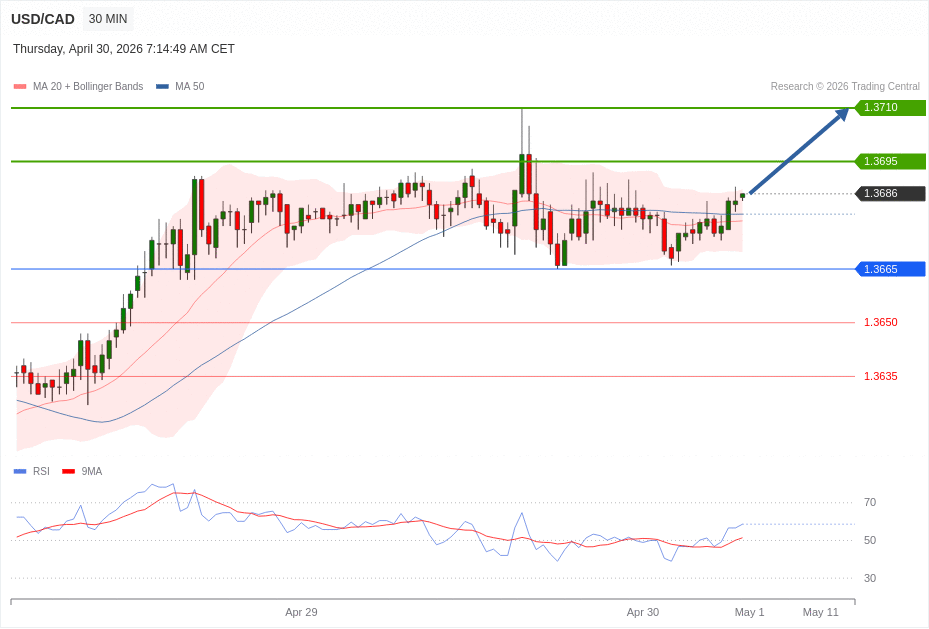Click the 1.3650 red pivot label
929x629 pixels.
pyautogui.click(x=879, y=322)
